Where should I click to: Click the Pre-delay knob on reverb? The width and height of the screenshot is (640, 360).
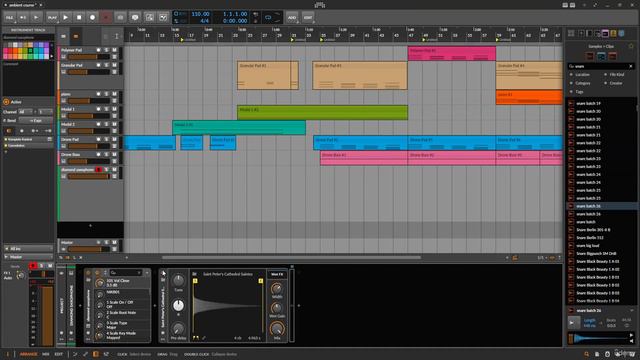[x=178, y=329]
